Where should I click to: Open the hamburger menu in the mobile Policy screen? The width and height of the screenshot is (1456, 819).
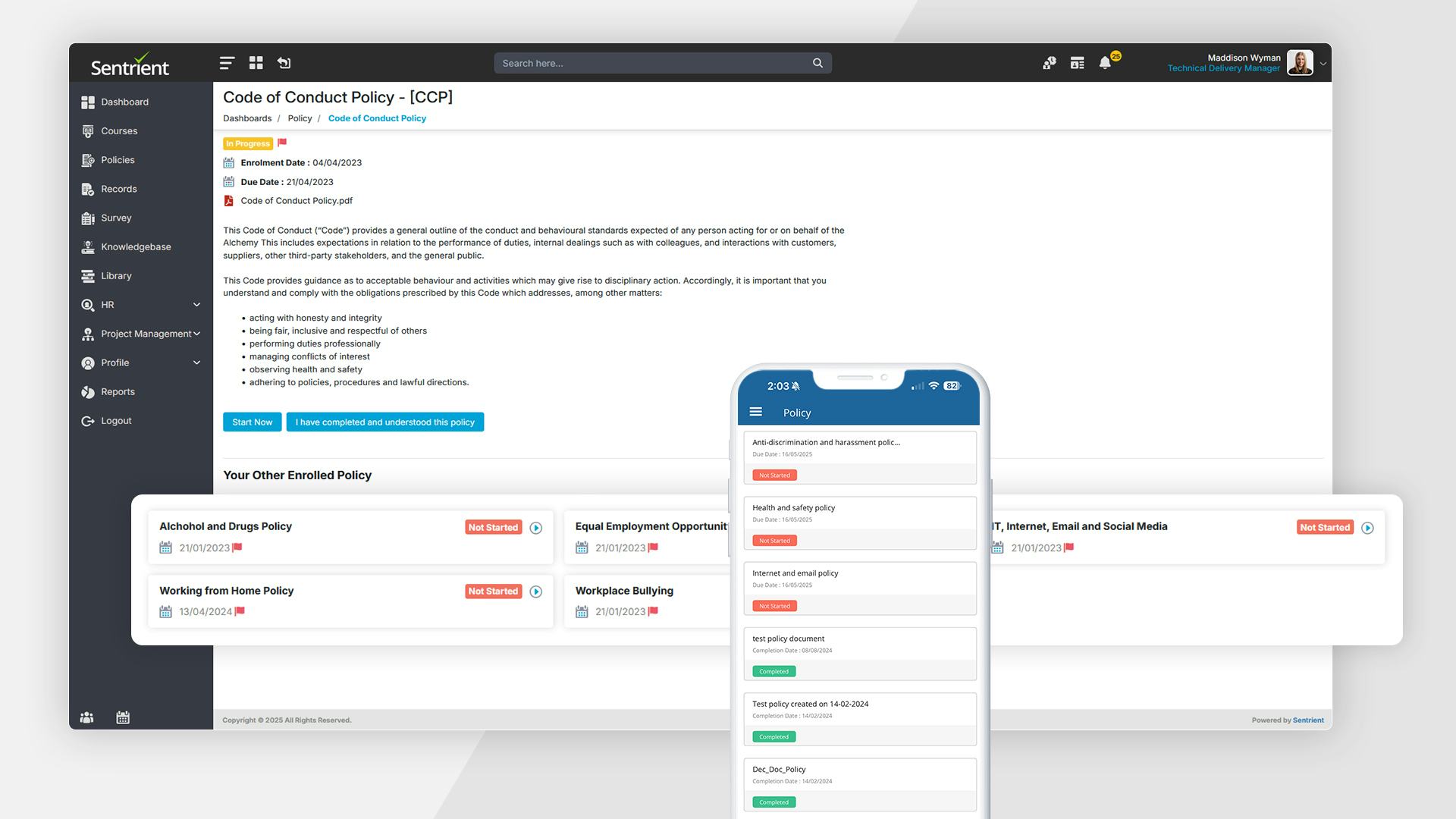756,411
